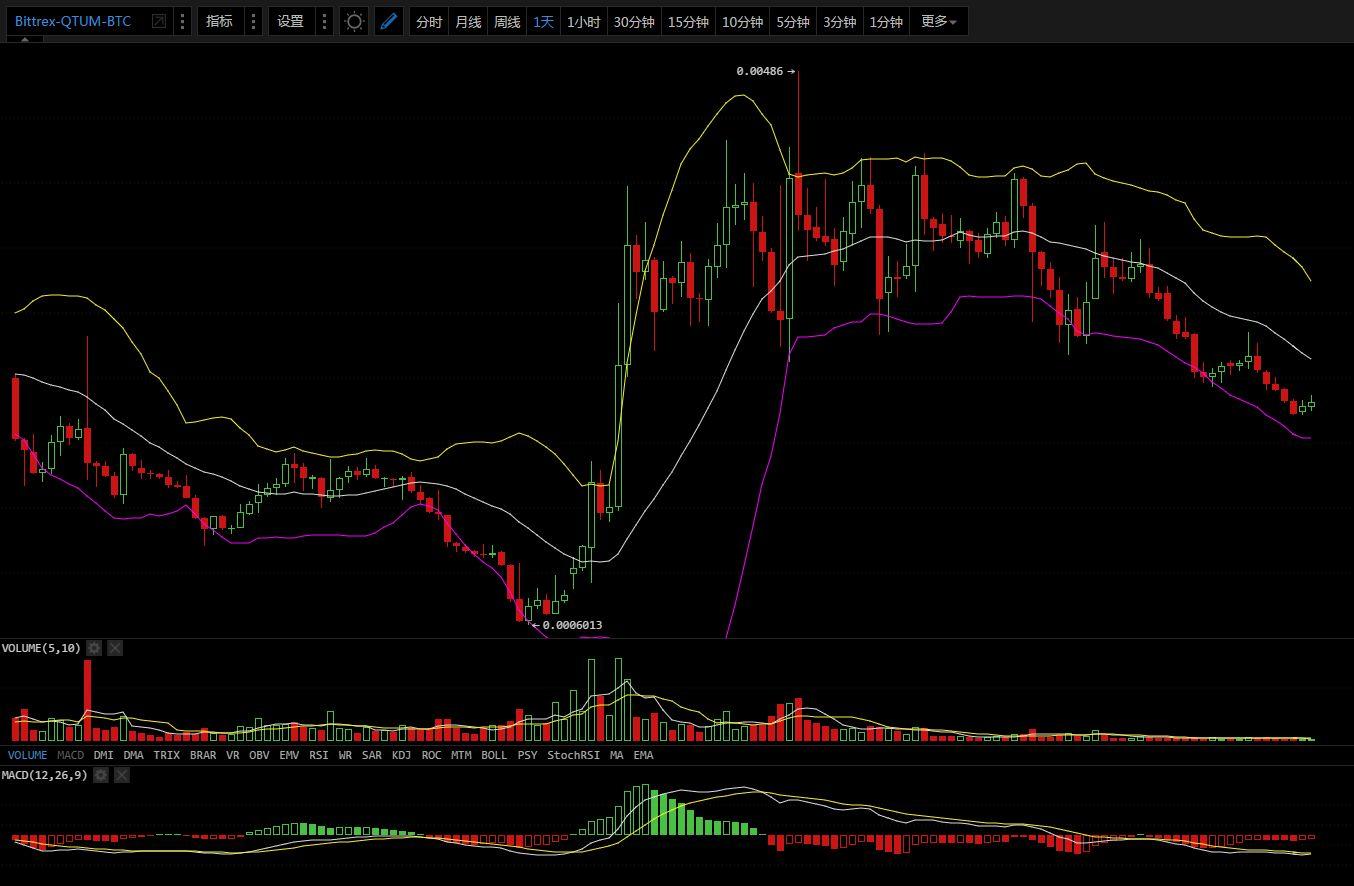
Task: Click the 0.00486 high price label
Action: (x=760, y=71)
